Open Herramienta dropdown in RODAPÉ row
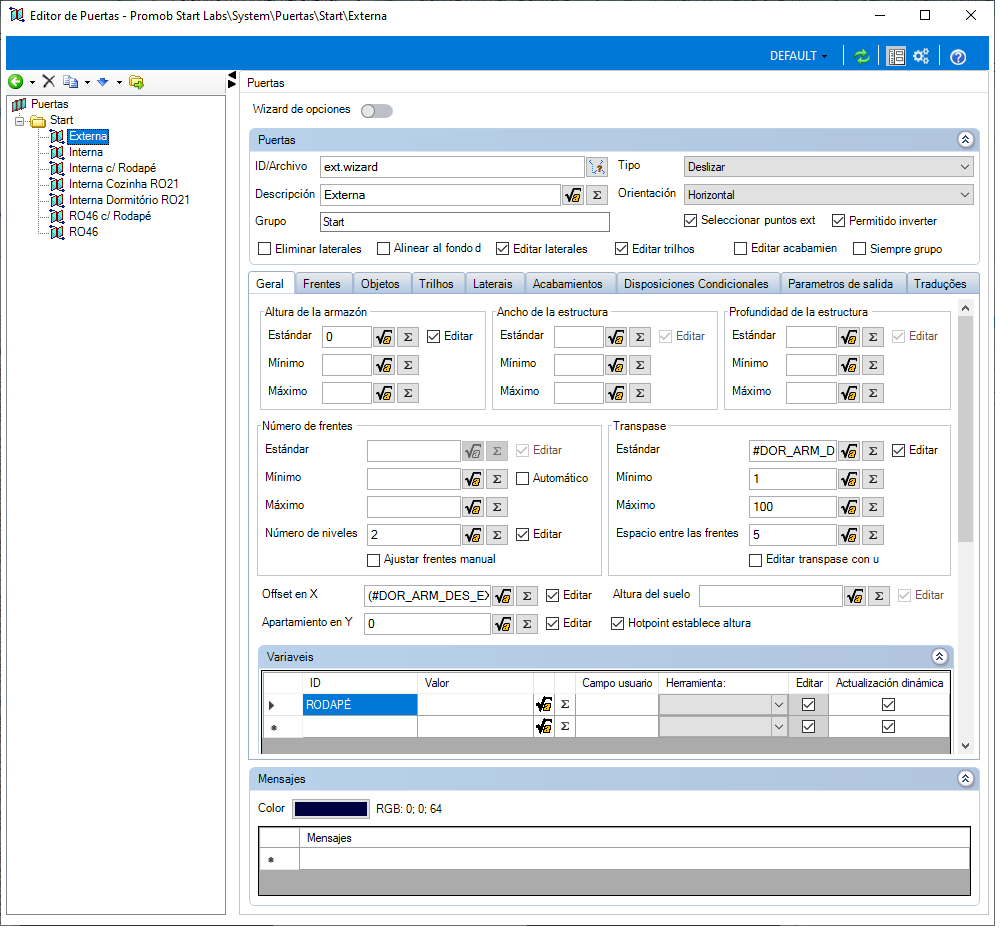The width and height of the screenshot is (1000, 934). (x=778, y=705)
